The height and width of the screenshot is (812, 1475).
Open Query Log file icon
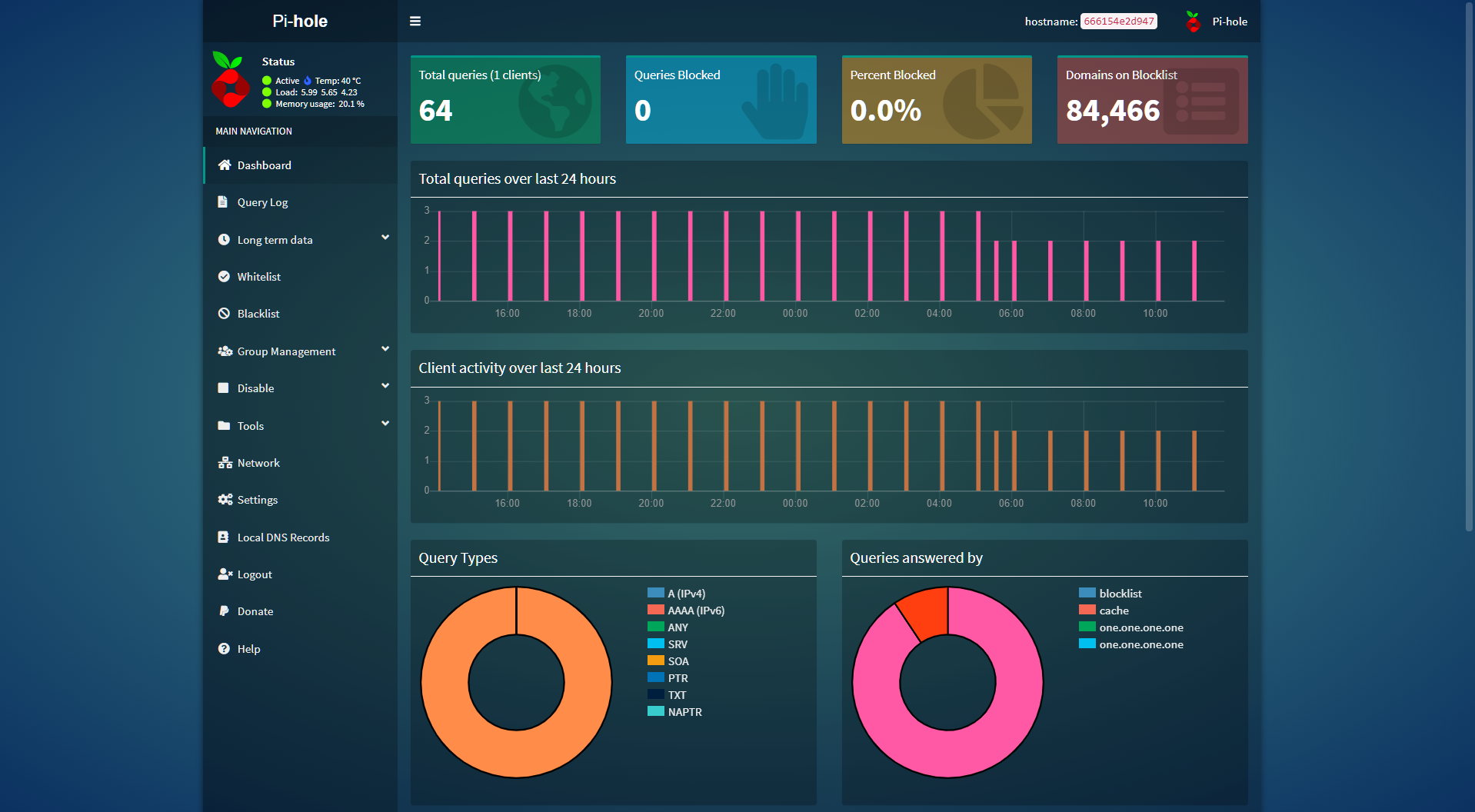[223, 202]
